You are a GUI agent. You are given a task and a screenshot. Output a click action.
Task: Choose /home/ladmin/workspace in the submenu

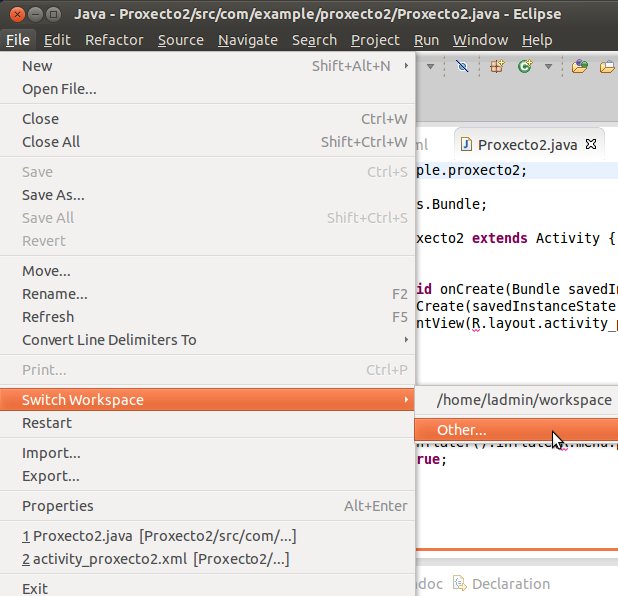point(516,400)
